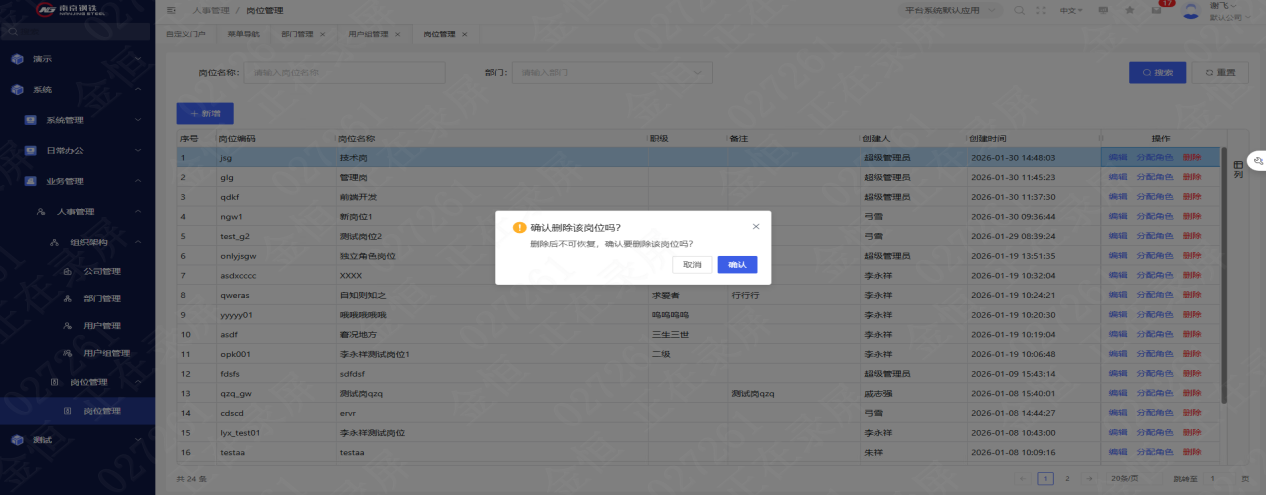The width and height of the screenshot is (1266, 495).
Task: Click the star favorites icon
Action: (x=1130, y=10)
